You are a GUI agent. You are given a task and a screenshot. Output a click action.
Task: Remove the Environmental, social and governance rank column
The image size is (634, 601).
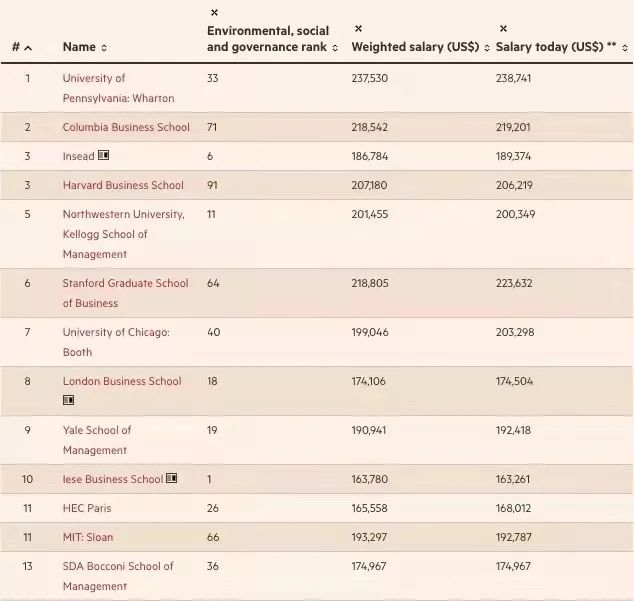click(214, 13)
